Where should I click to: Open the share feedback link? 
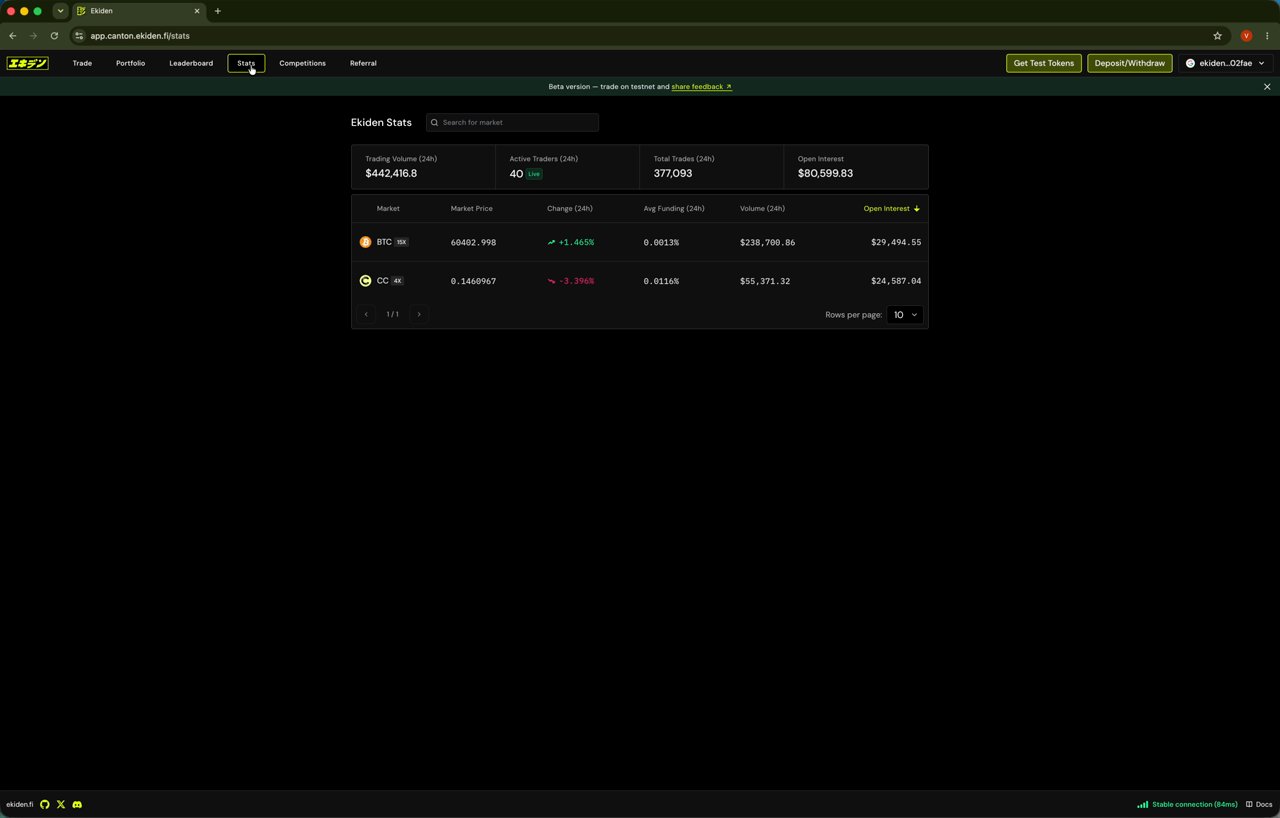pos(701,87)
